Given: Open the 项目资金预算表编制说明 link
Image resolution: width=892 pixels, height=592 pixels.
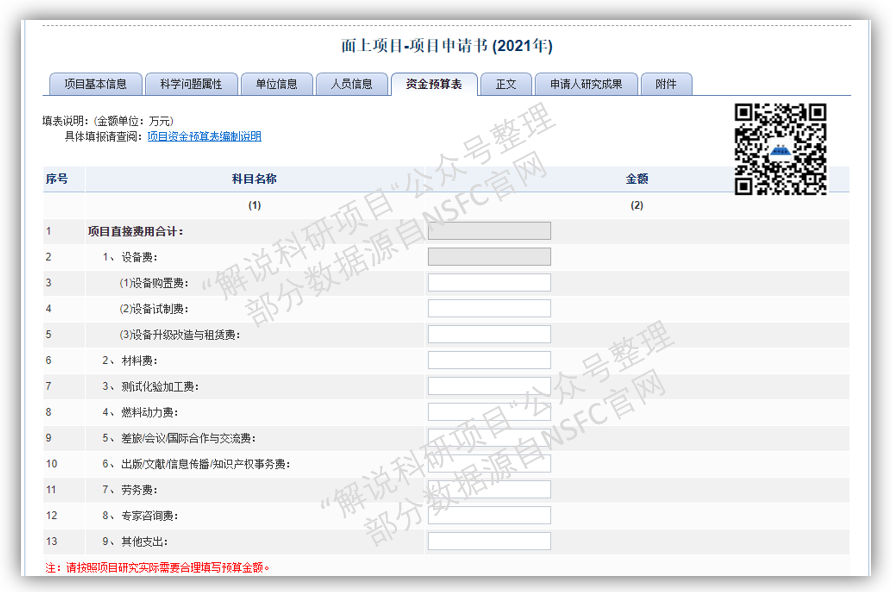Looking at the screenshot, I should point(204,136).
